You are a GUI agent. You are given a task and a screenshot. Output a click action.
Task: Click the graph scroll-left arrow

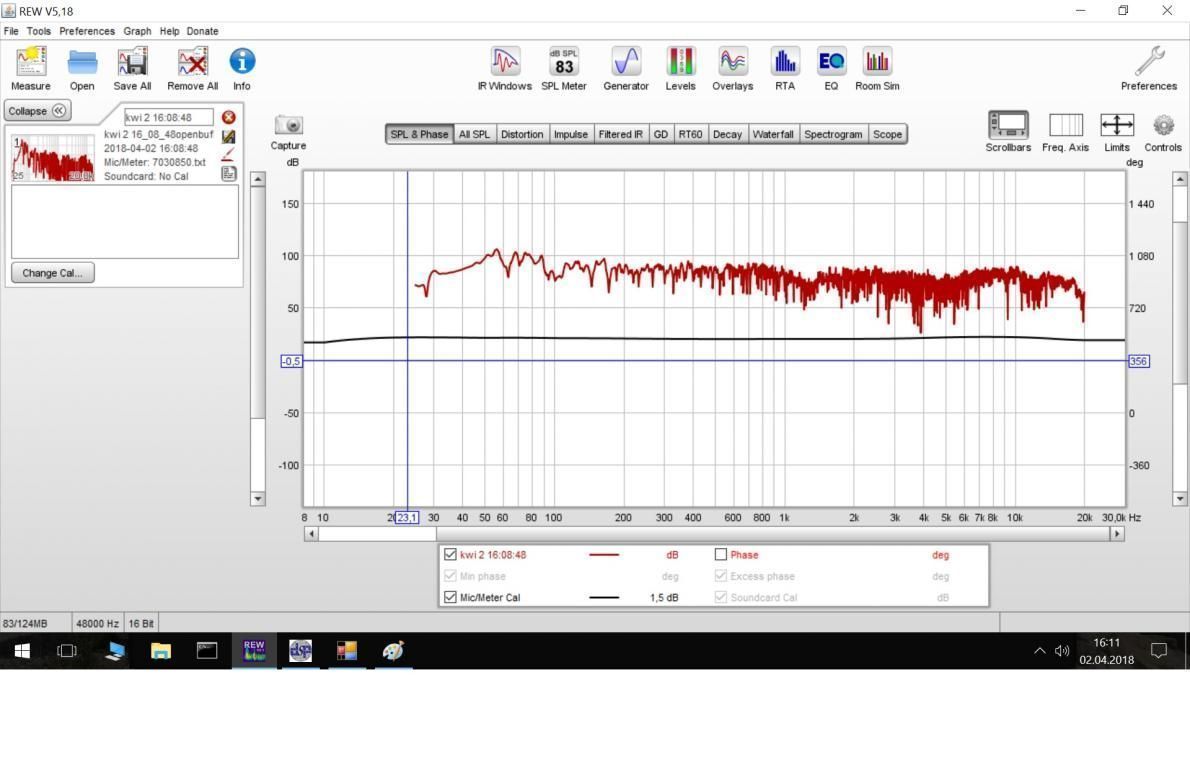coord(311,534)
